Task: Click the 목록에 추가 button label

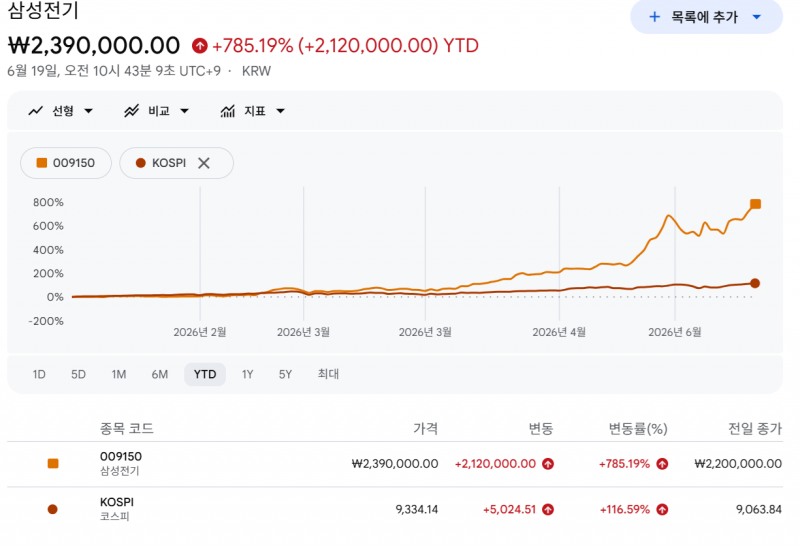Action: [704, 17]
